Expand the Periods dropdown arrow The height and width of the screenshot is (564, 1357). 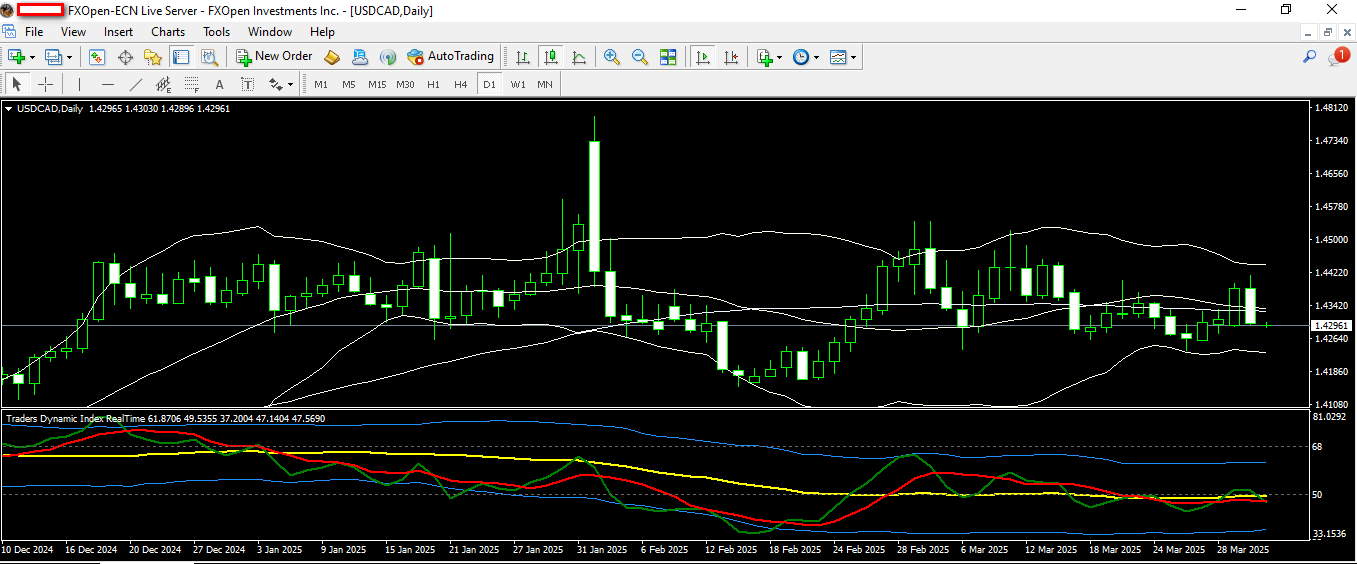pyautogui.click(x=816, y=57)
